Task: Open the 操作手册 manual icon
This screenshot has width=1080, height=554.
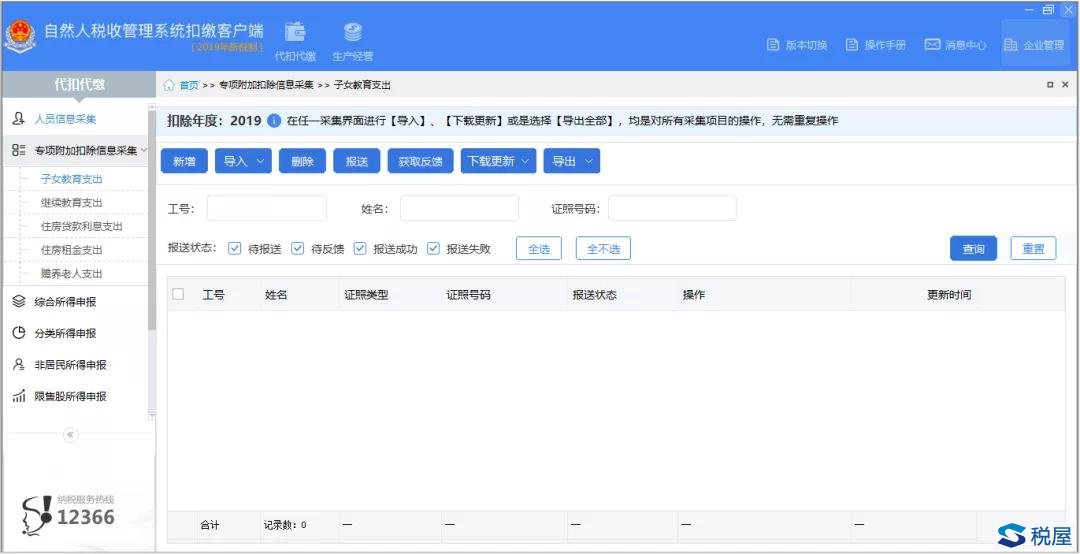Action: [852, 45]
